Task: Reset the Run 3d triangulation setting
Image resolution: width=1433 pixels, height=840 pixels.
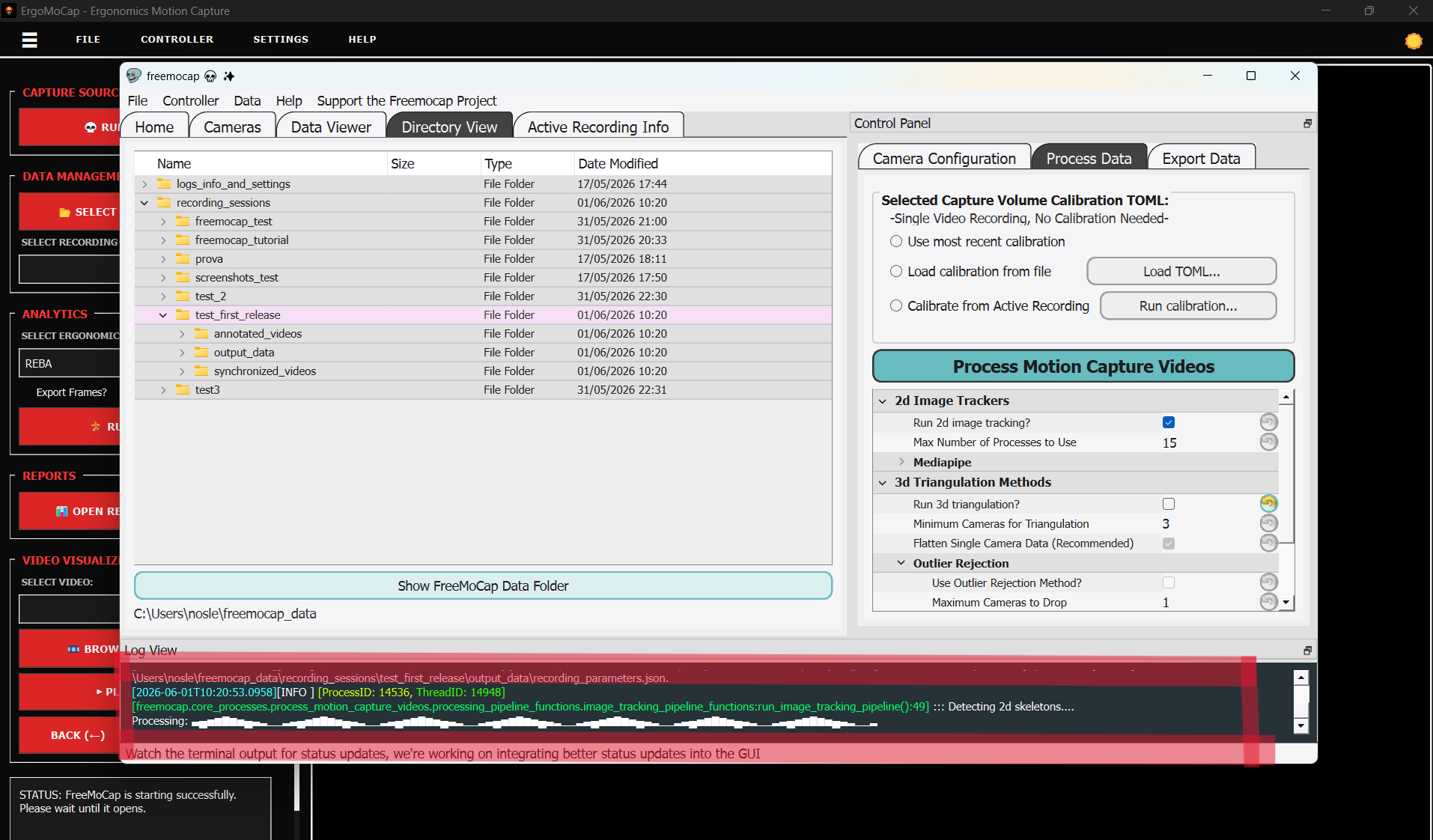Action: [1268, 504]
